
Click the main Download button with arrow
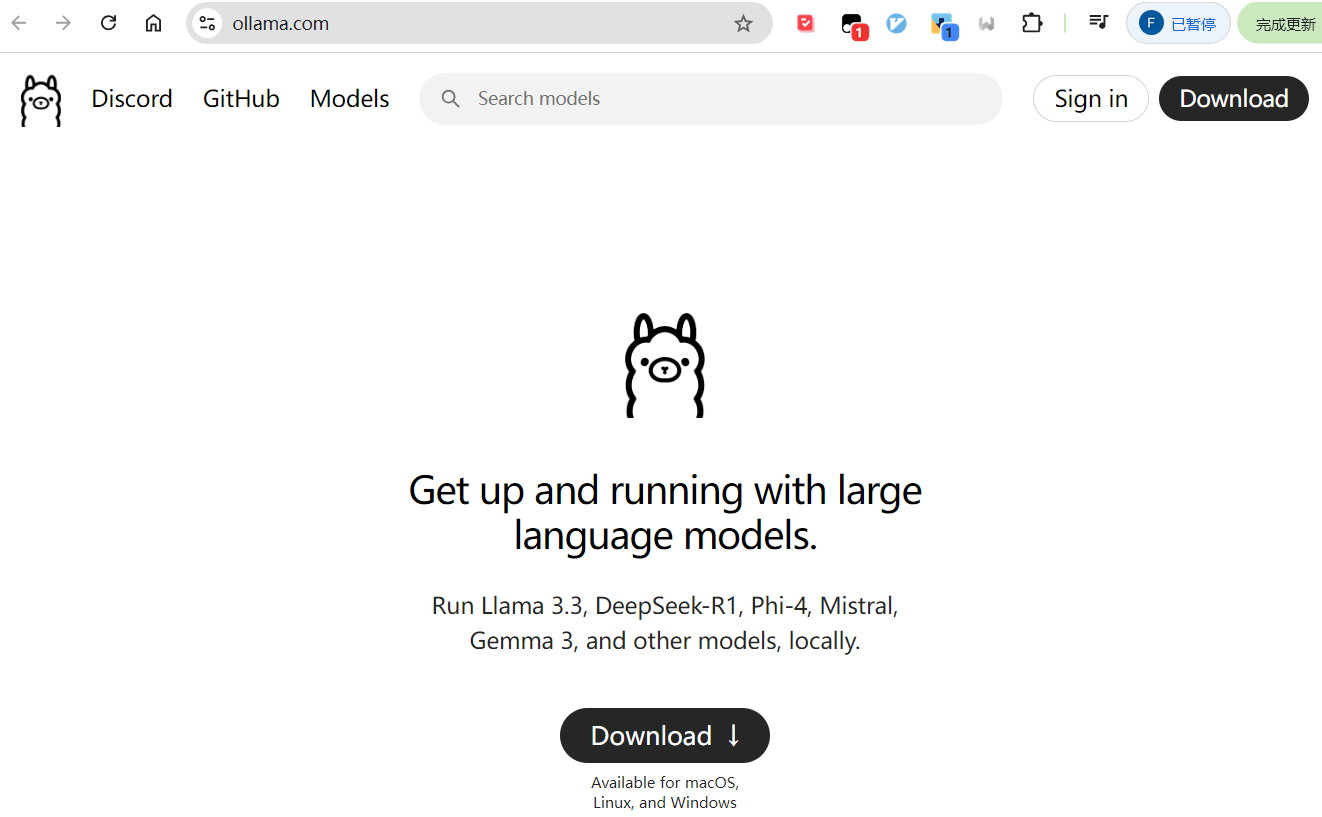[665, 736]
